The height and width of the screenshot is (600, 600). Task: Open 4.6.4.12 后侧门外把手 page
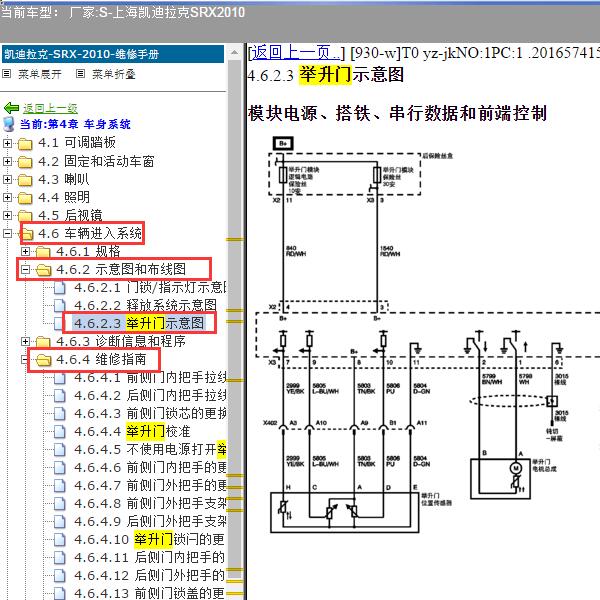click(x=149, y=575)
